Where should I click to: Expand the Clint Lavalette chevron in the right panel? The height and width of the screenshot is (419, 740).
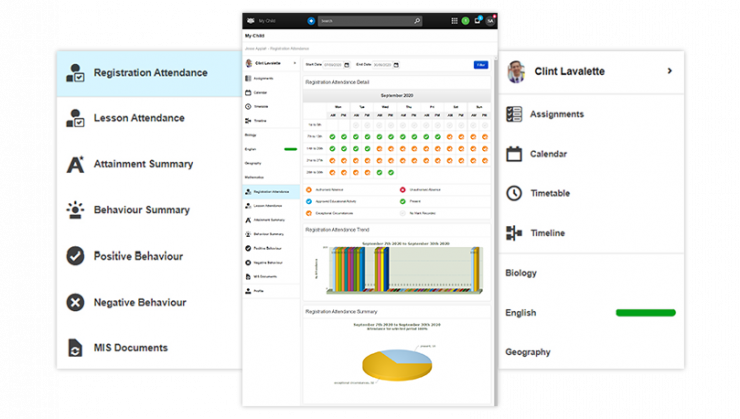(x=669, y=72)
